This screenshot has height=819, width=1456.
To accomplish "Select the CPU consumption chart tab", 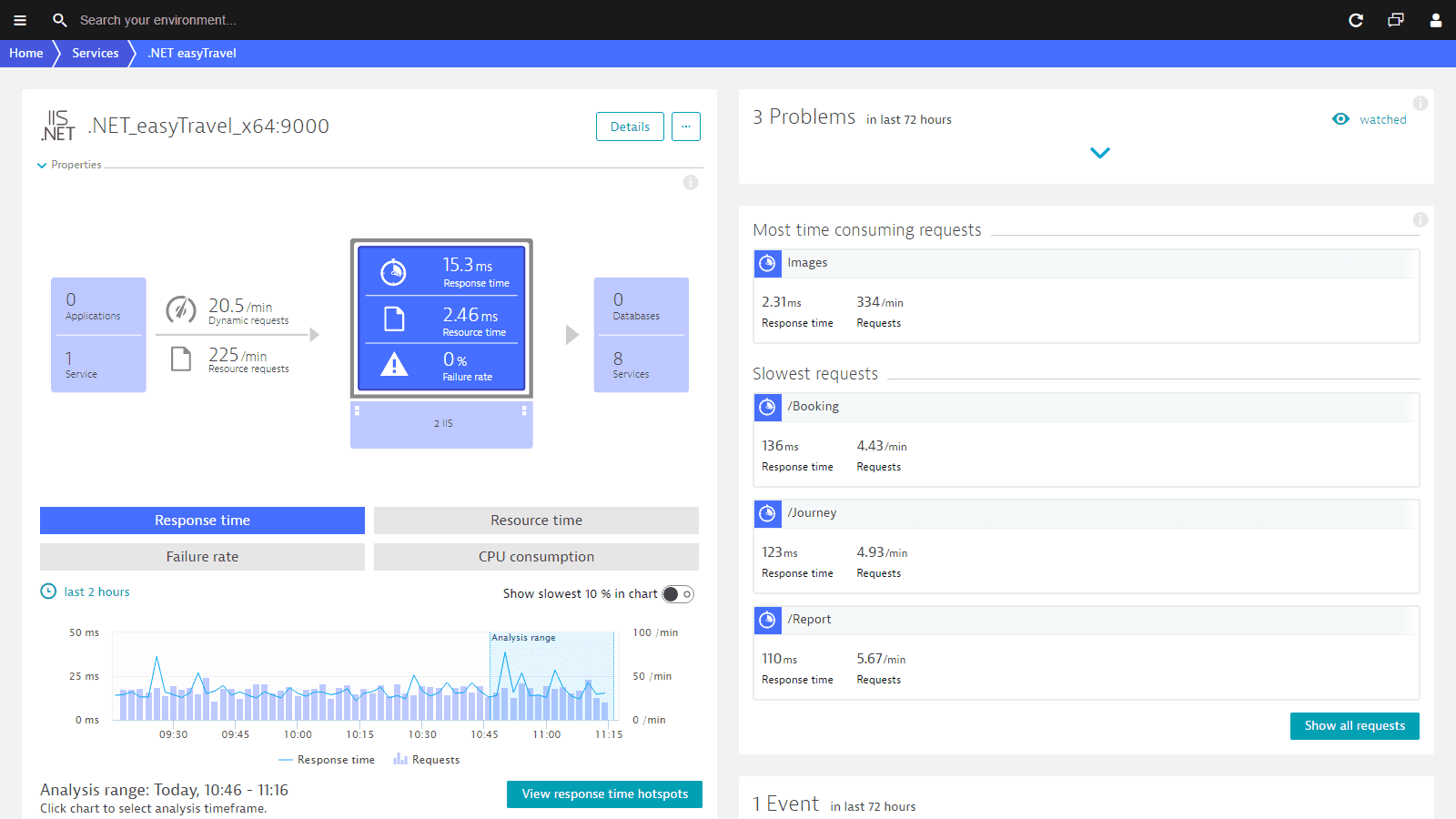I will click(536, 557).
